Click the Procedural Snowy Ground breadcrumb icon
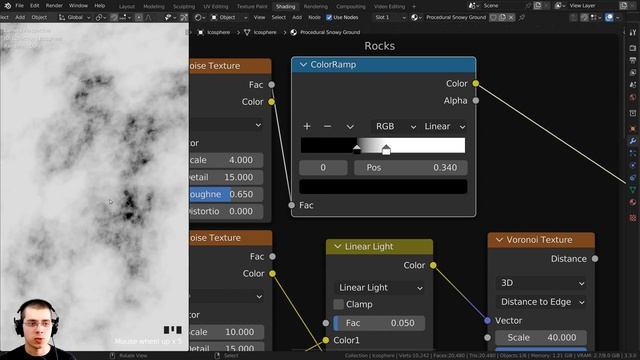Screen dimensions: 640x360 (x=293, y=32)
